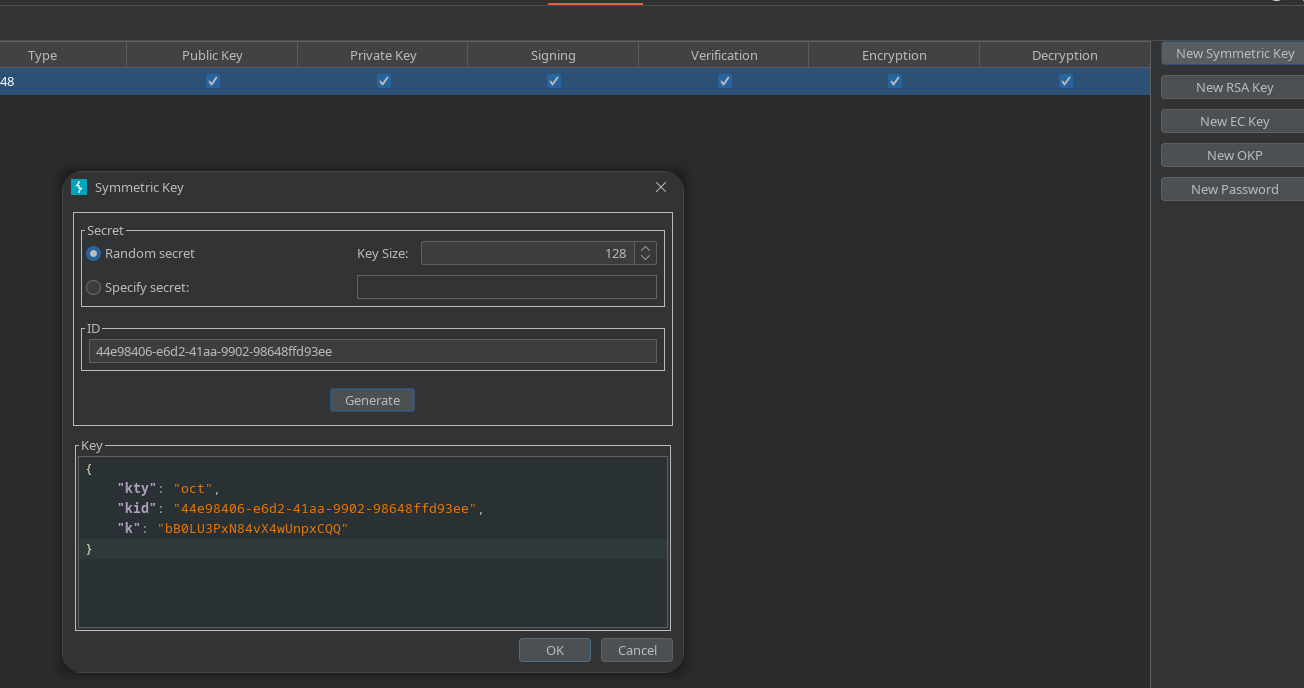Select the Random secret radio button
This screenshot has height=688, width=1304.
click(x=94, y=254)
